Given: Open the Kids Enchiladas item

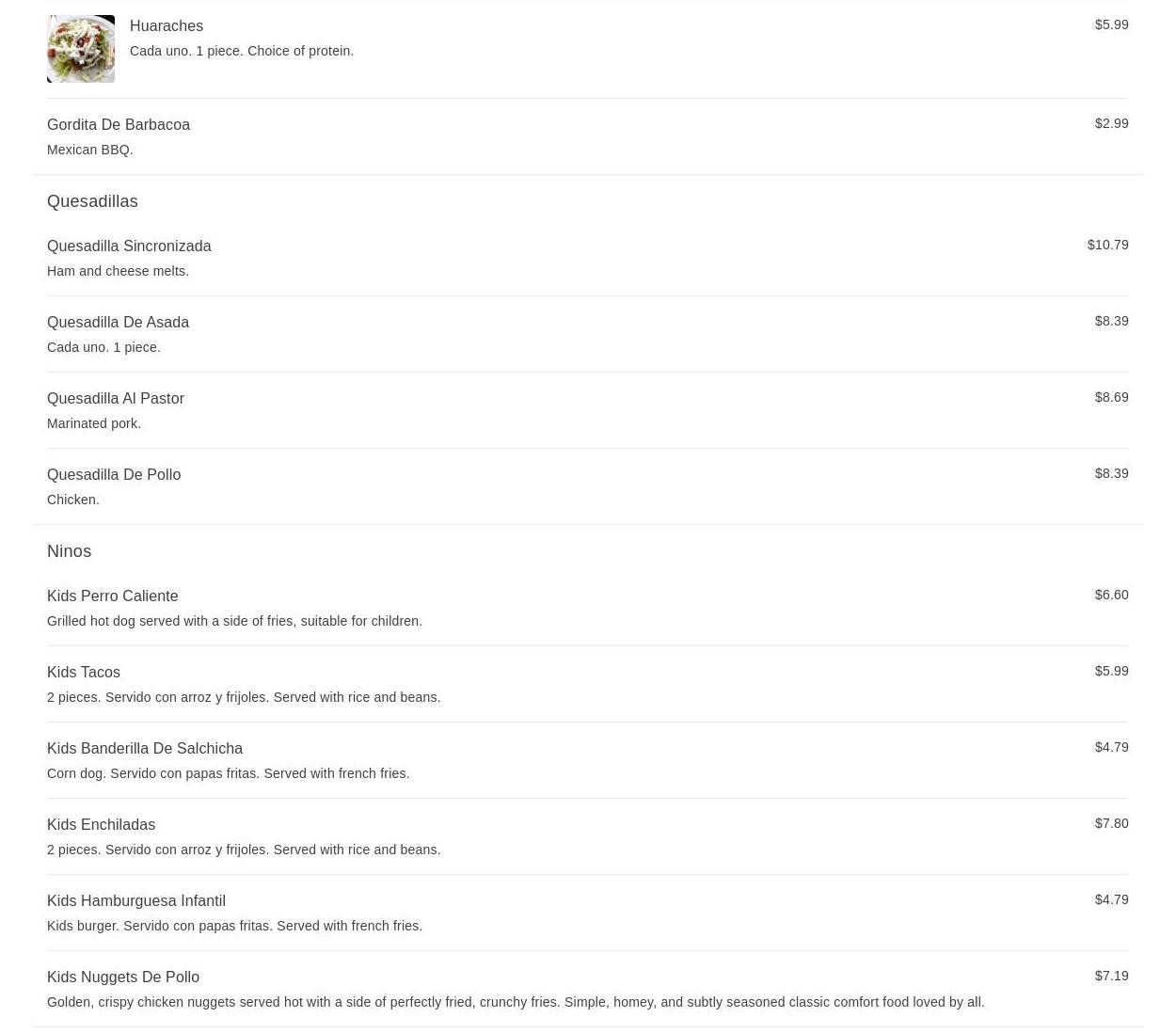Looking at the screenshot, I should point(587,836).
